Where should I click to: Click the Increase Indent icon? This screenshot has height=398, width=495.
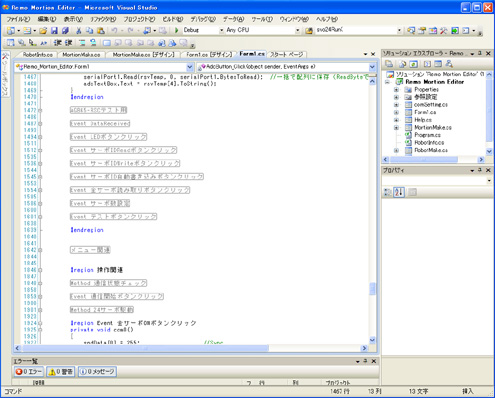coord(68,43)
